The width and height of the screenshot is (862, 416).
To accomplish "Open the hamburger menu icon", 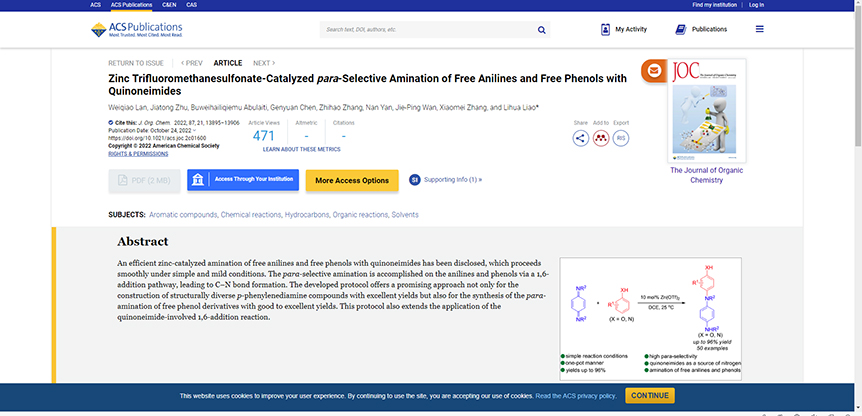I will [759, 29].
